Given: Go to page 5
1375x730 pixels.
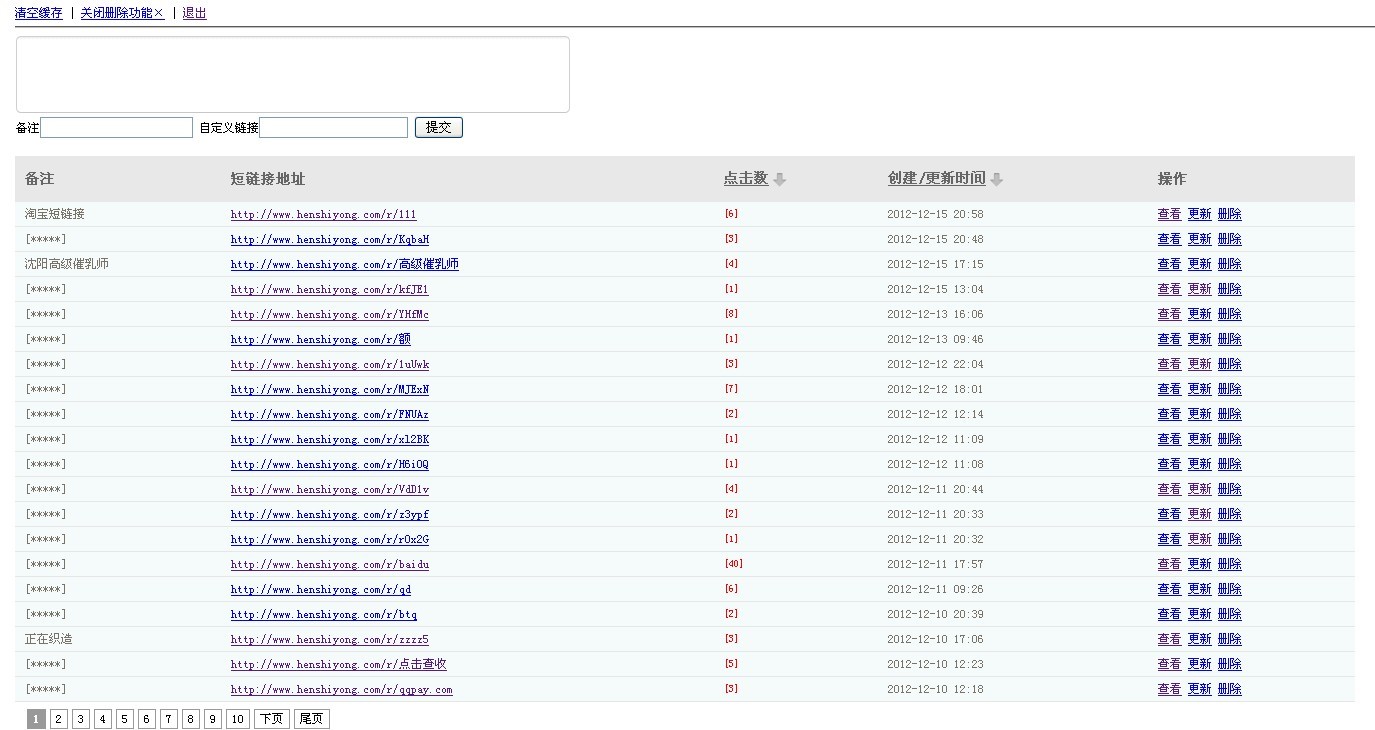Looking at the screenshot, I should (125, 719).
